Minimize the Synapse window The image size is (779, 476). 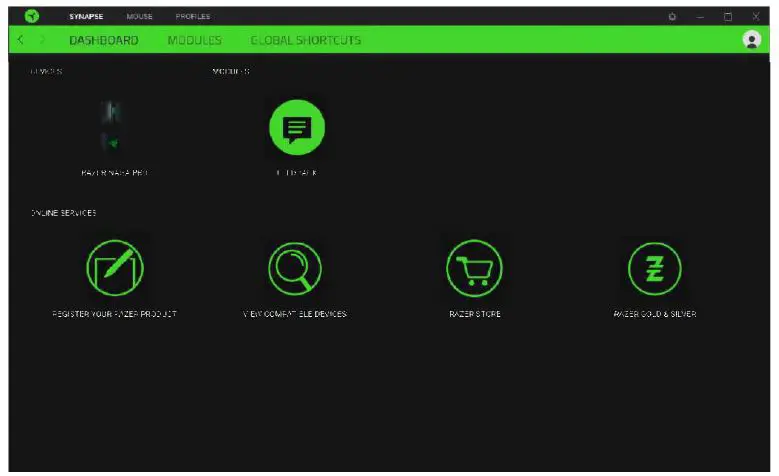700,16
